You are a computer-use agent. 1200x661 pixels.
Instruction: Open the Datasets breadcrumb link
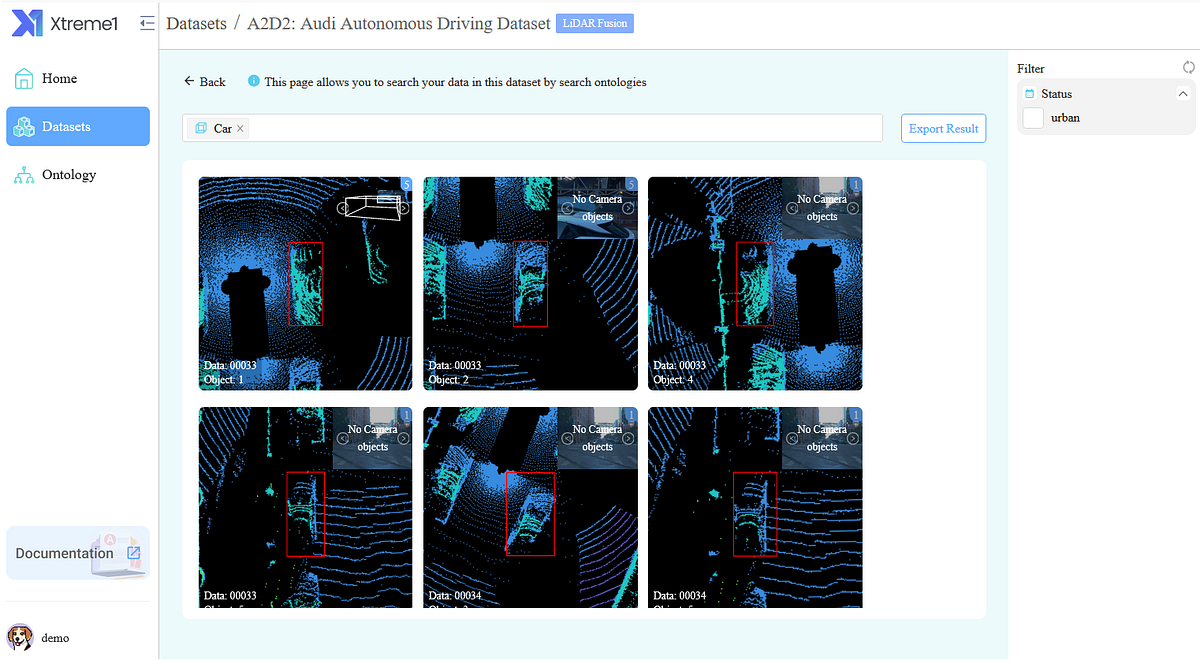[196, 23]
